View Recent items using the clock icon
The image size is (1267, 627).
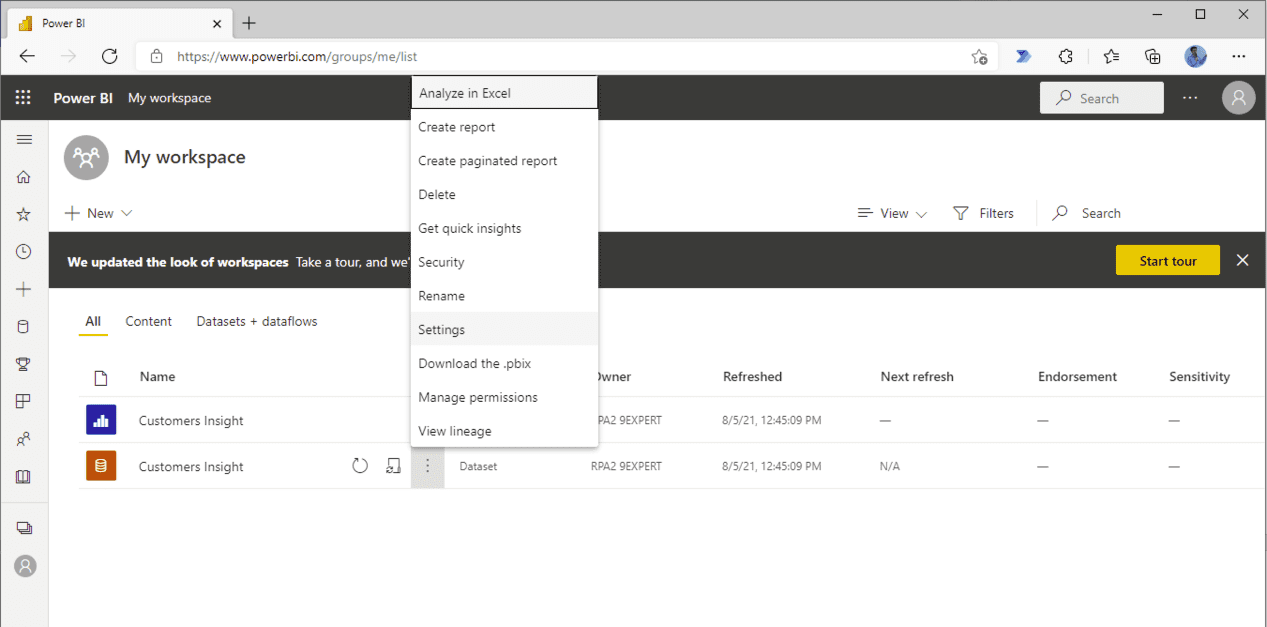[25, 251]
